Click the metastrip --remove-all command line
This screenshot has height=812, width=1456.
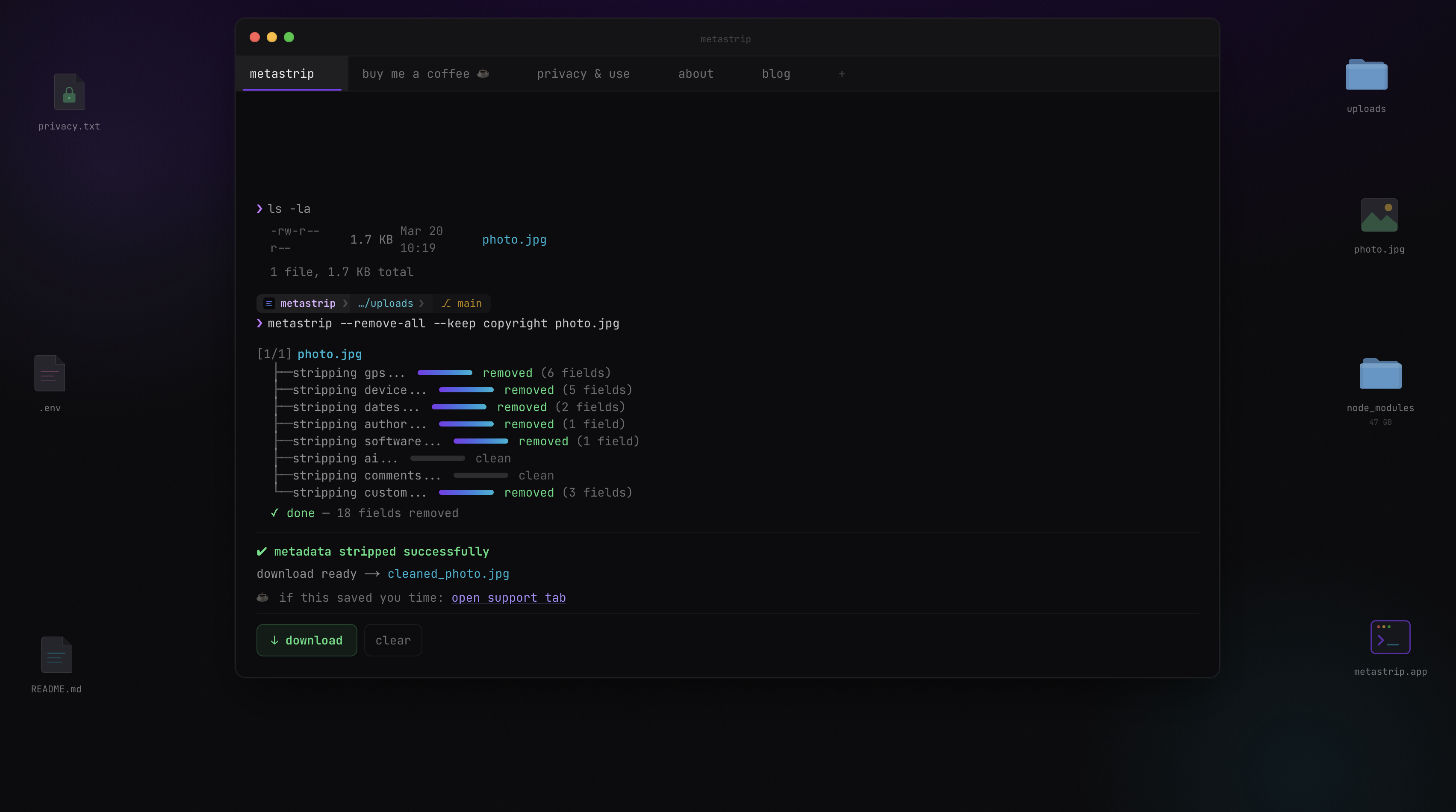click(x=444, y=324)
